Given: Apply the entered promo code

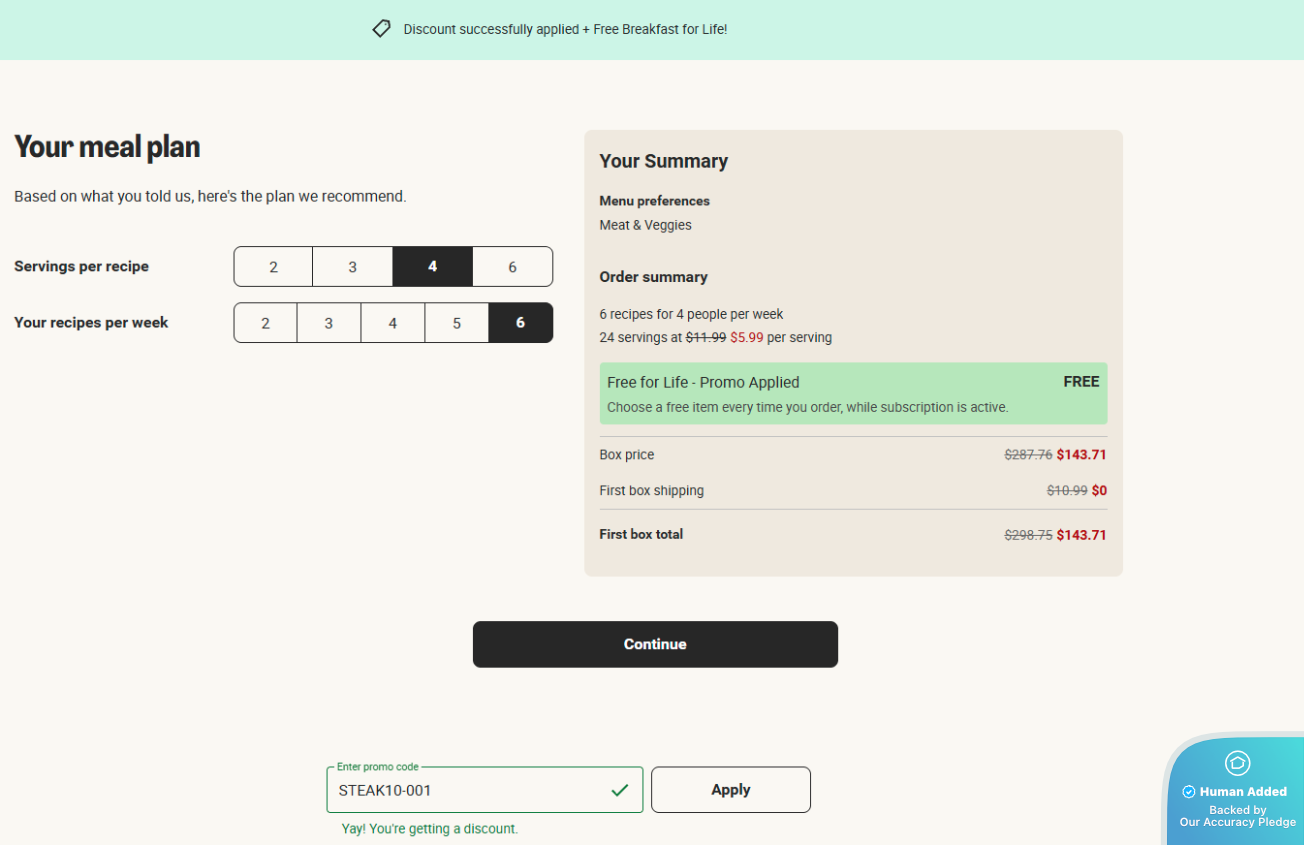Looking at the screenshot, I should [x=730, y=790].
